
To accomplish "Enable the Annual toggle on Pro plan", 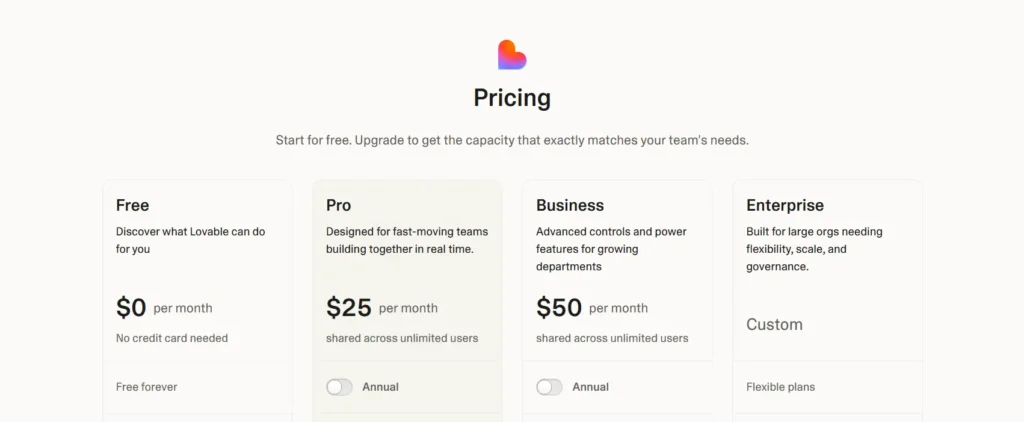I will click(x=339, y=387).
